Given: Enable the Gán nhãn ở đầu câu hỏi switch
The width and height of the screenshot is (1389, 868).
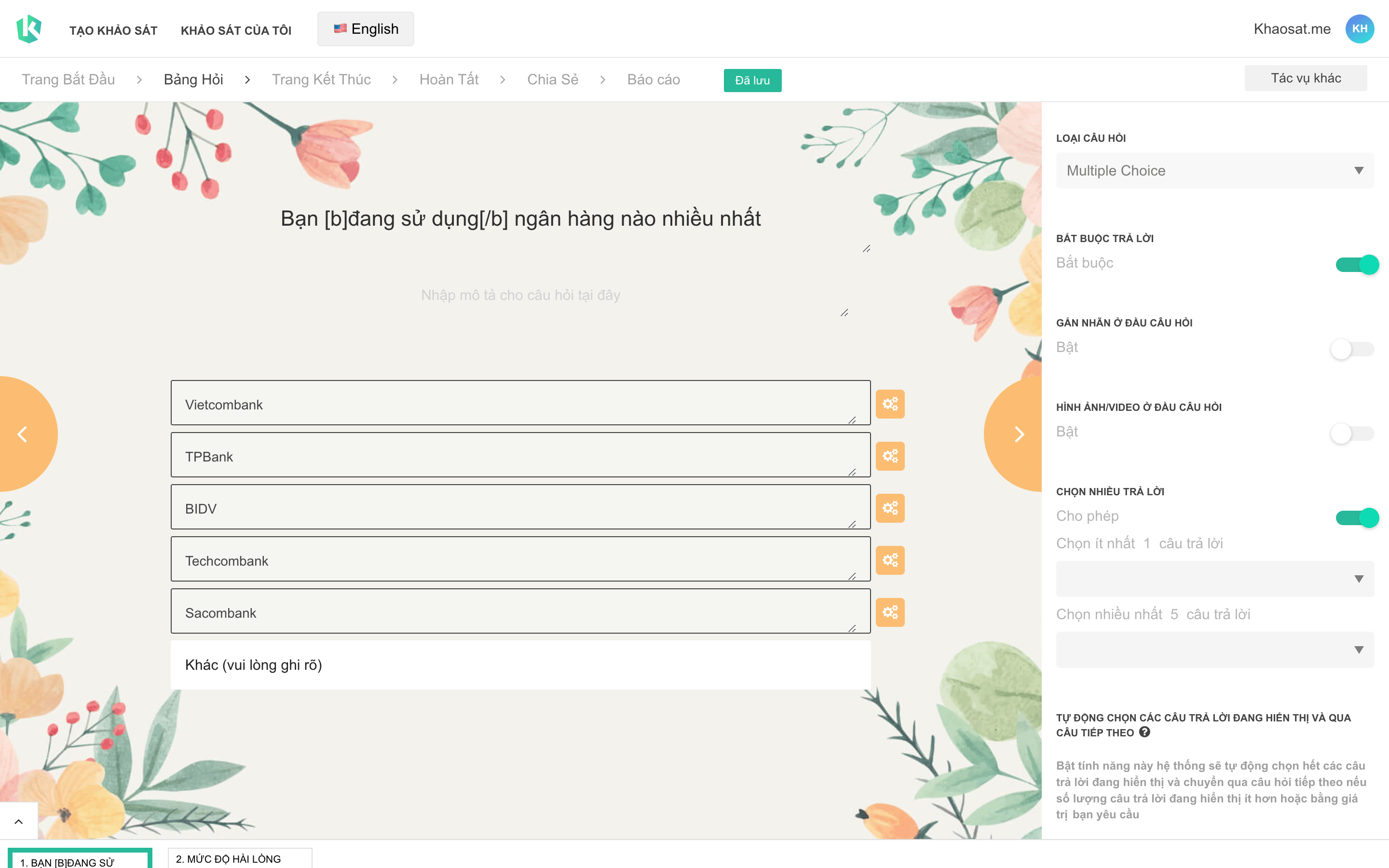Looking at the screenshot, I should tap(1353, 349).
